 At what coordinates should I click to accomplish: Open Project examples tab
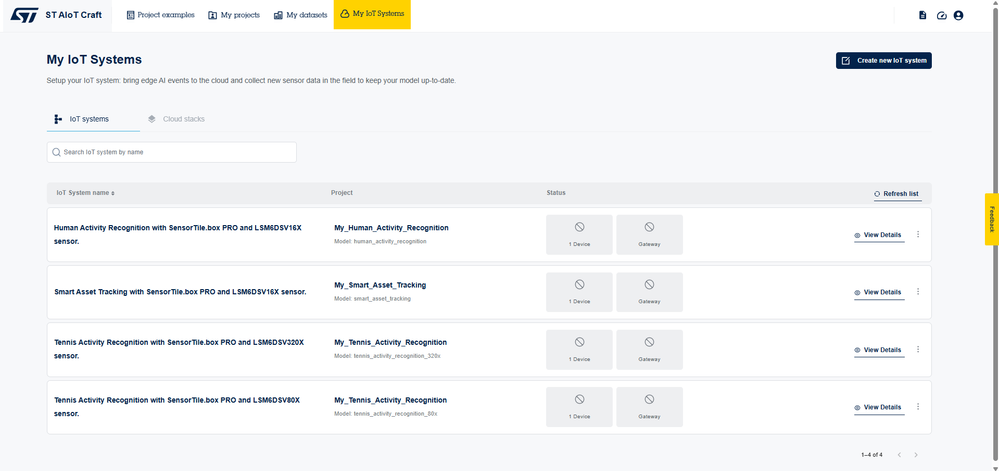click(x=160, y=15)
